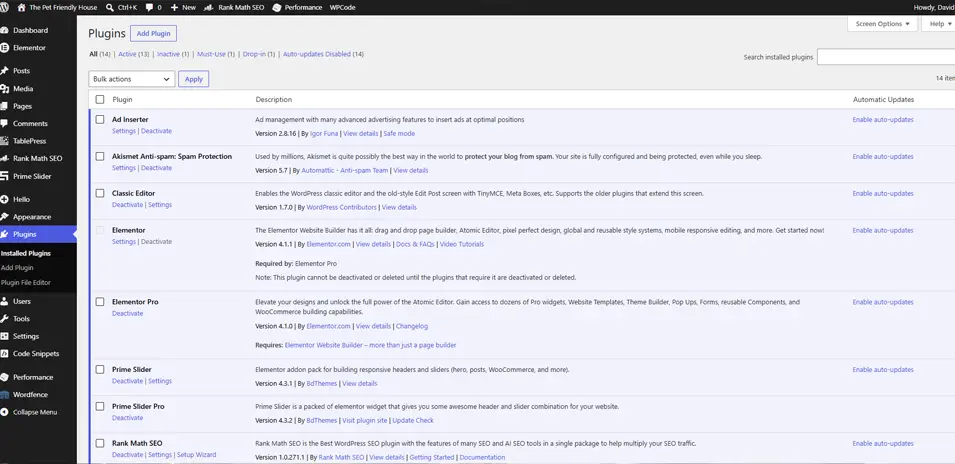Open Rank Math SEO icon in admin bar
Viewport: 955px width, 464px height.
[208, 7]
